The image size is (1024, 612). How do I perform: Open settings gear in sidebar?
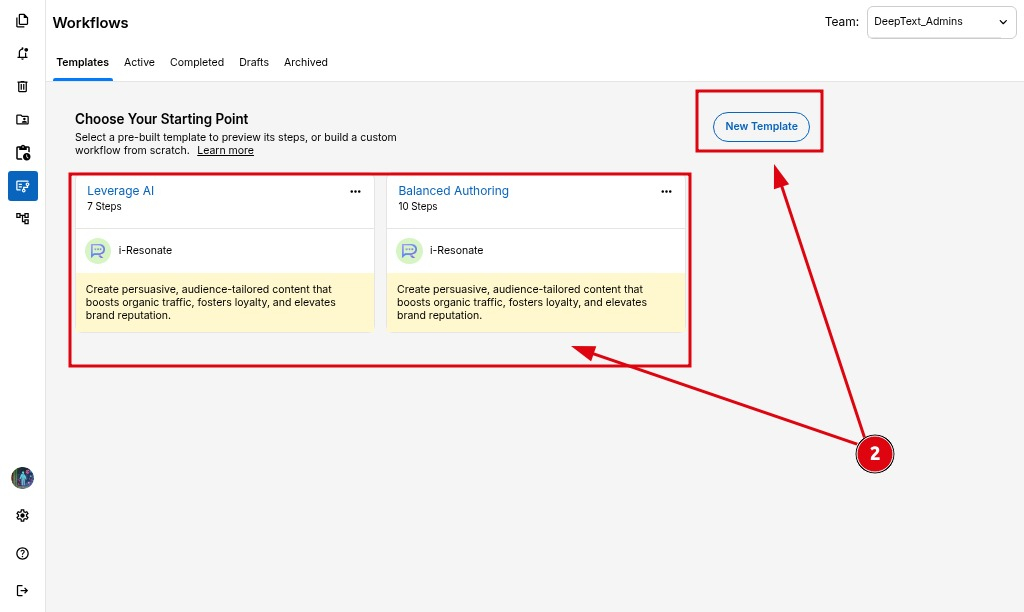click(x=22, y=516)
